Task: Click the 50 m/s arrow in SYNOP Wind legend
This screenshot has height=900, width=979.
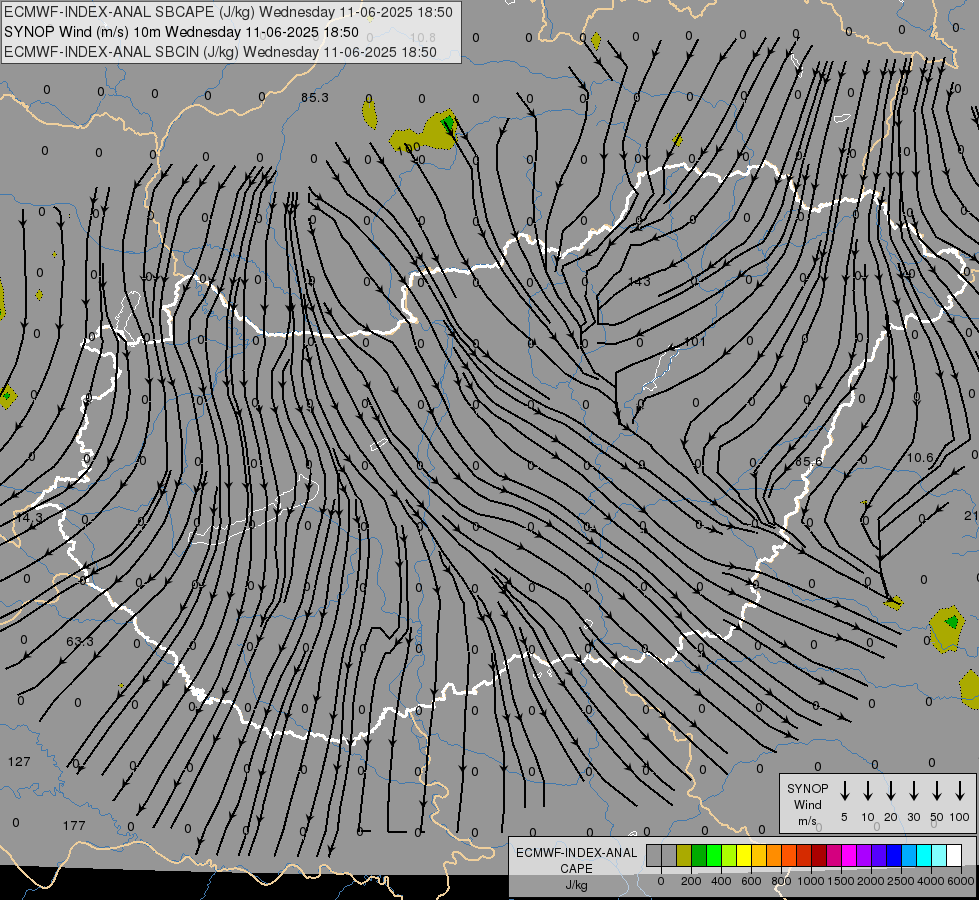Action: [937, 791]
